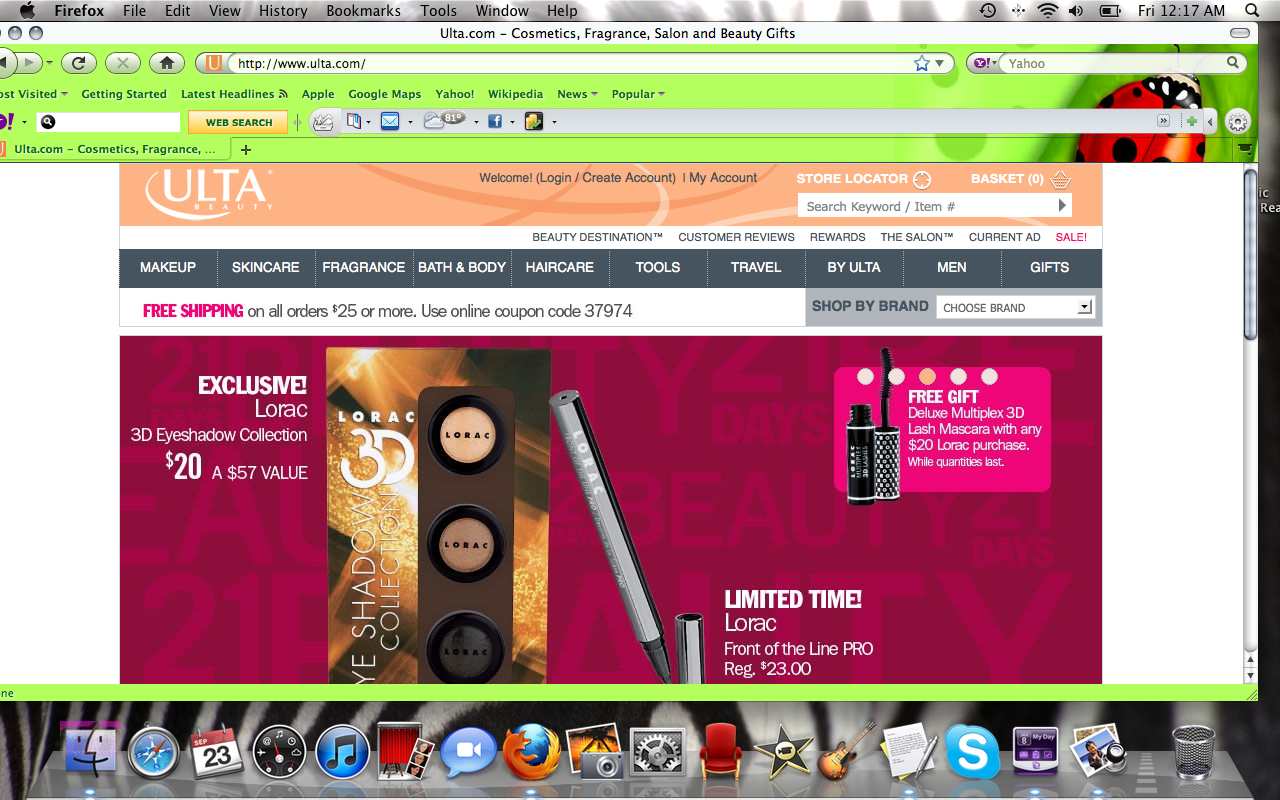Image resolution: width=1280 pixels, height=800 pixels.
Task: Expand the News bookmarks folder
Action: coord(577,94)
